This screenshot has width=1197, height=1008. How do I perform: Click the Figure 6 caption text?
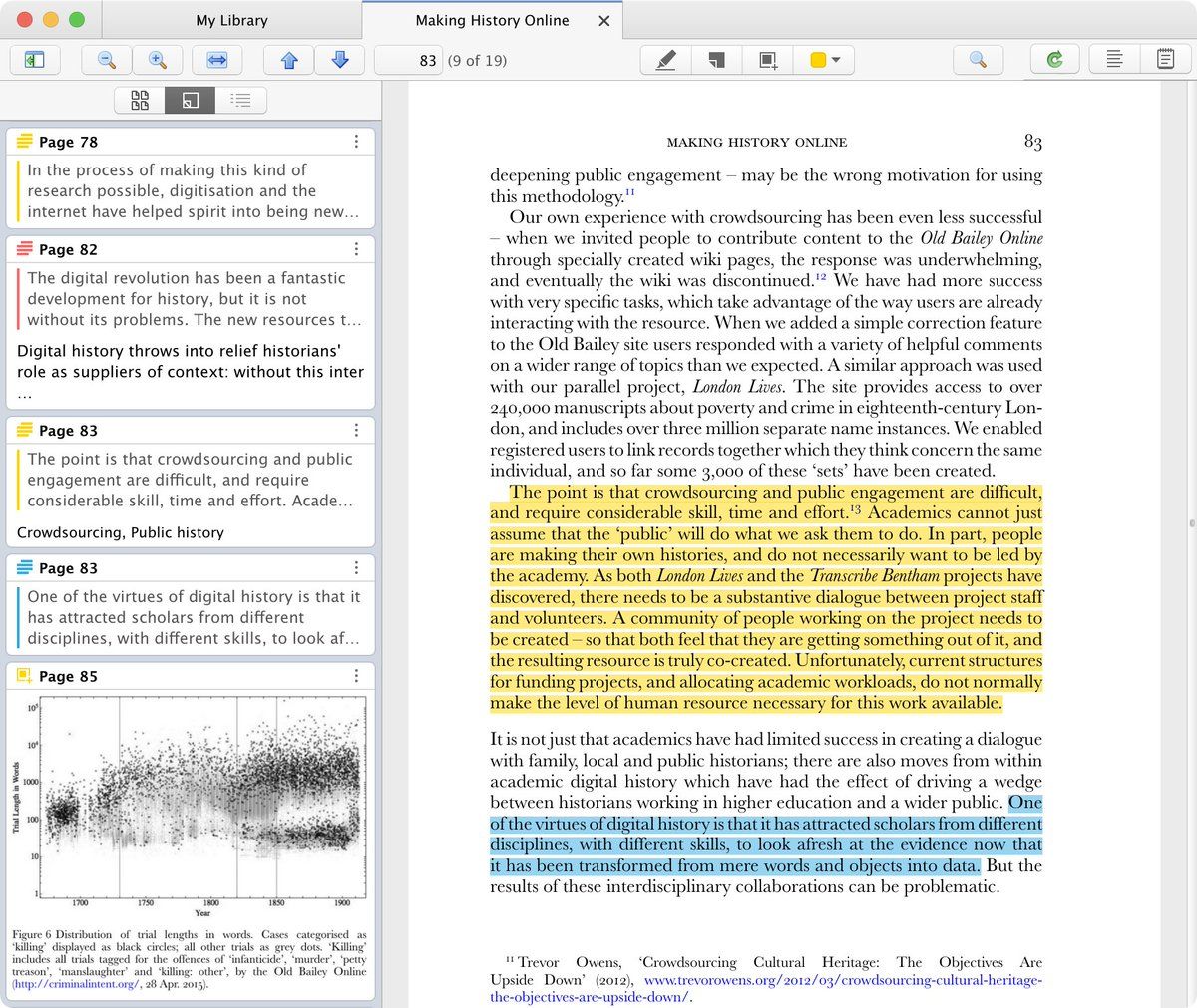[x=190, y=959]
